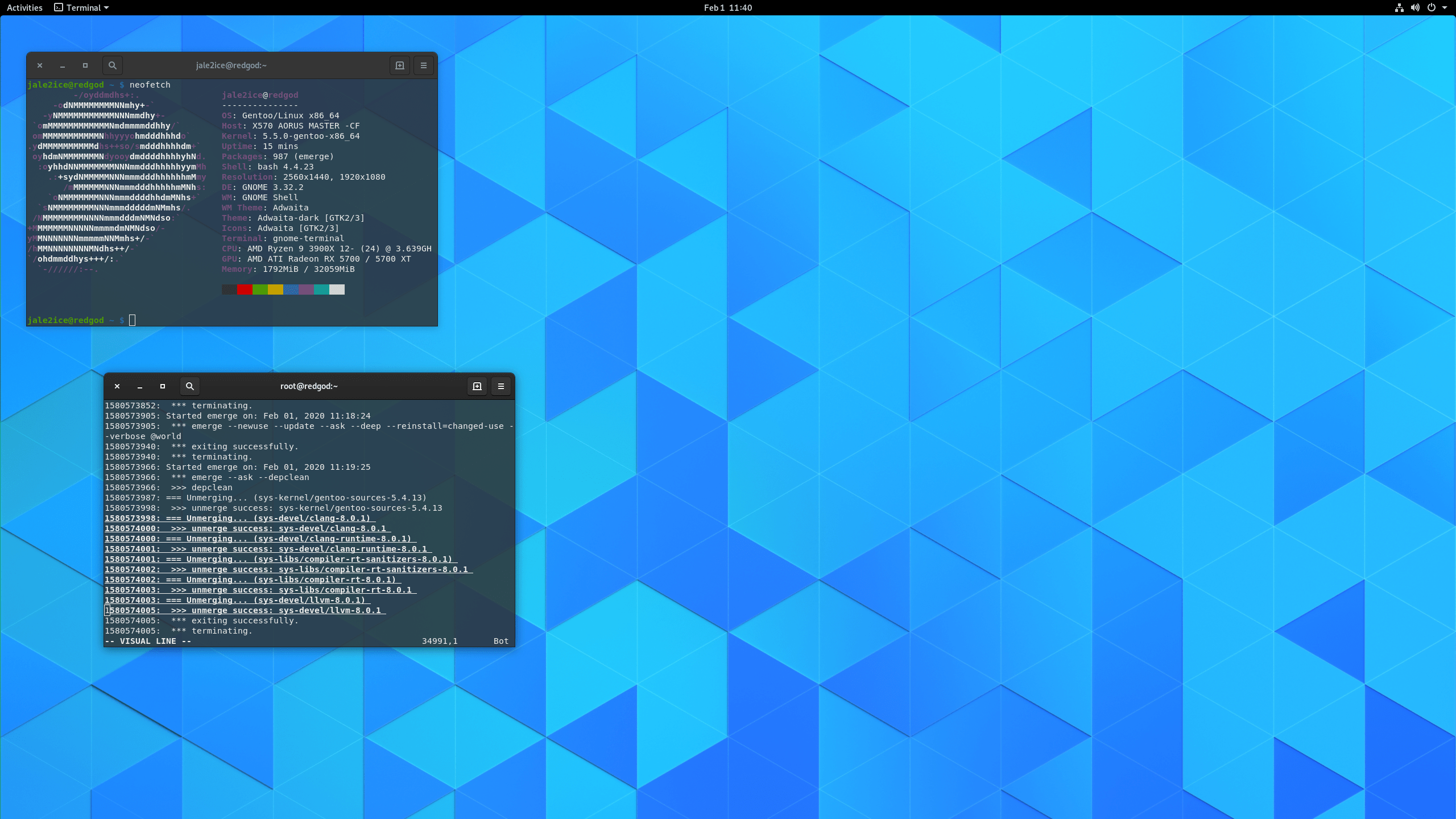Click the volume speaker icon in top bar
Screen dimensions: 1456x819
pyautogui.click(x=1415, y=7)
